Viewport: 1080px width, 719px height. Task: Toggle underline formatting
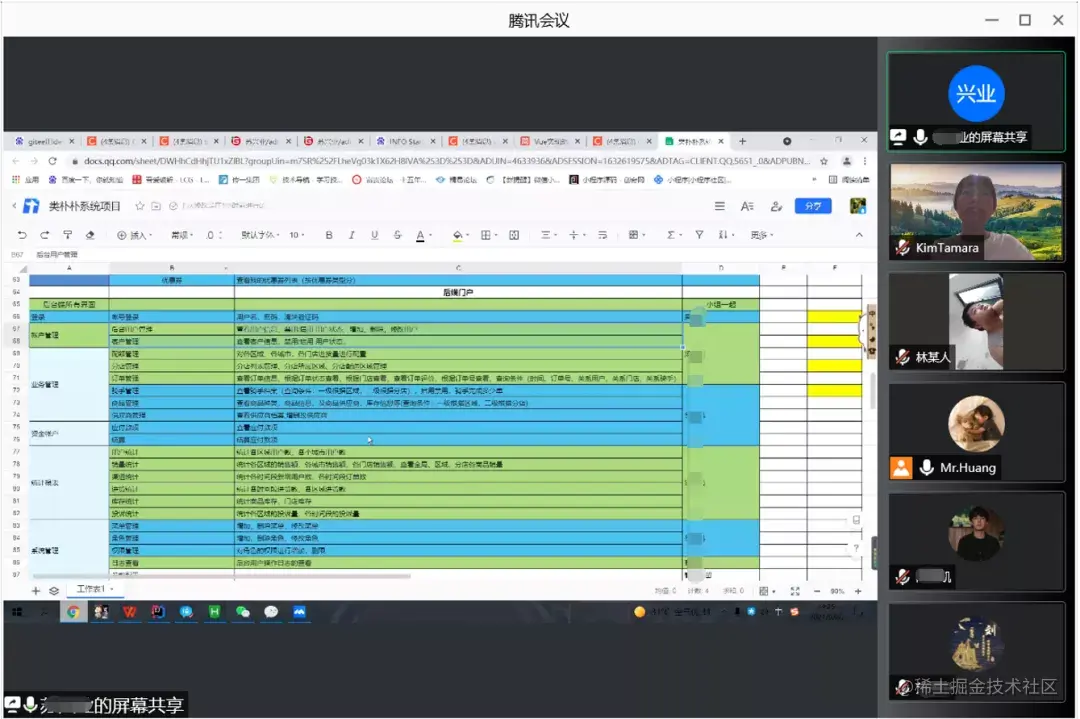[375, 236]
